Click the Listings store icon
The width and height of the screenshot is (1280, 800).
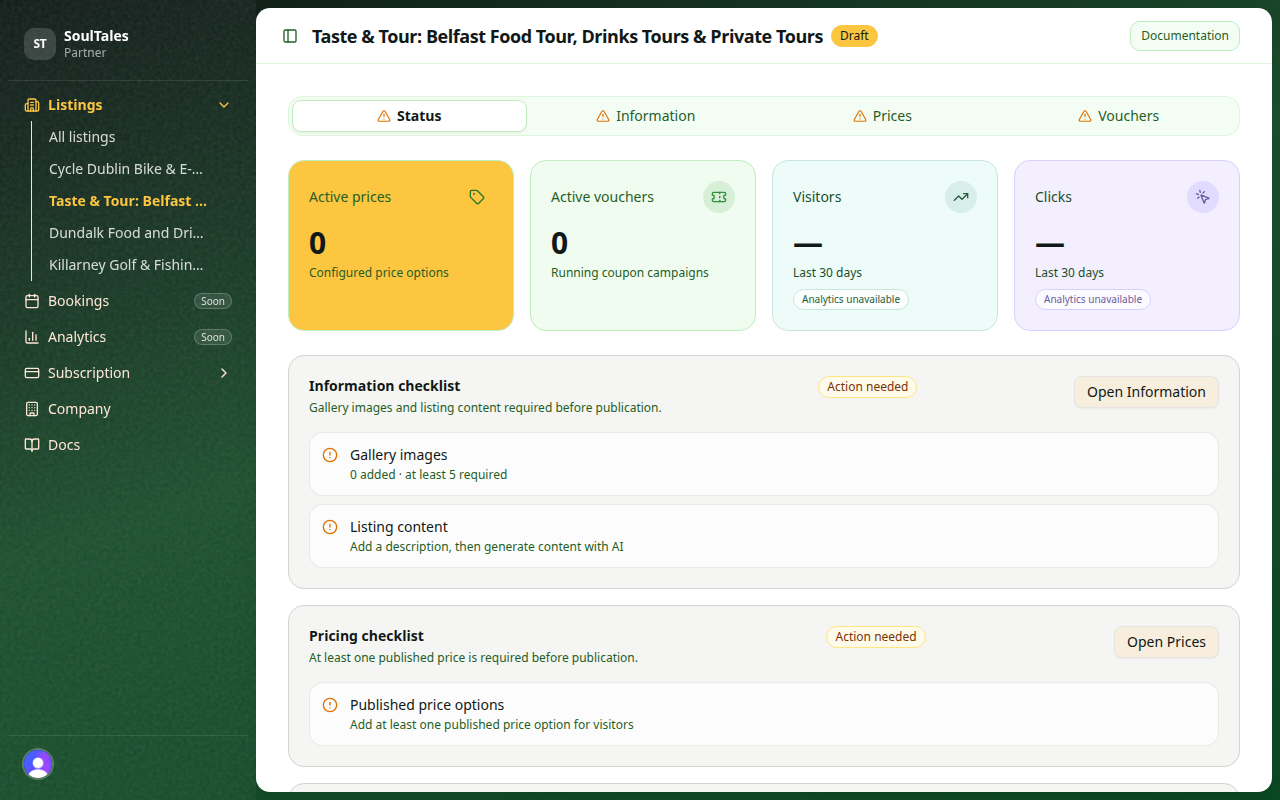(x=32, y=105)
